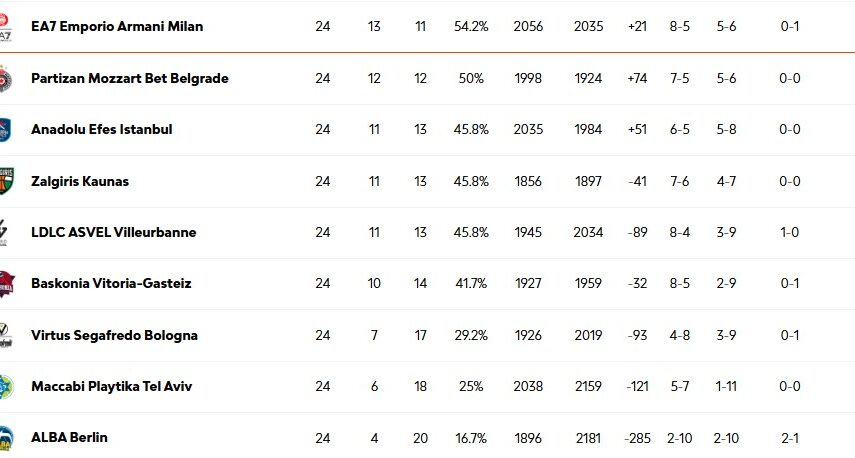
Task: Select Maccabi Playtika Tel Aviv team name
Action: pos(111,387)
